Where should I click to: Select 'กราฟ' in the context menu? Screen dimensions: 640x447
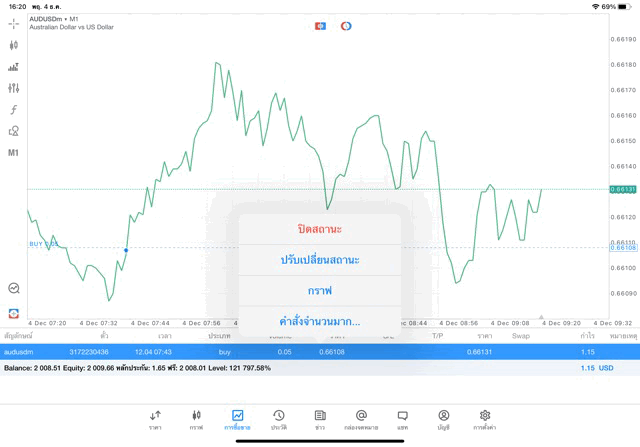[320, 291]
